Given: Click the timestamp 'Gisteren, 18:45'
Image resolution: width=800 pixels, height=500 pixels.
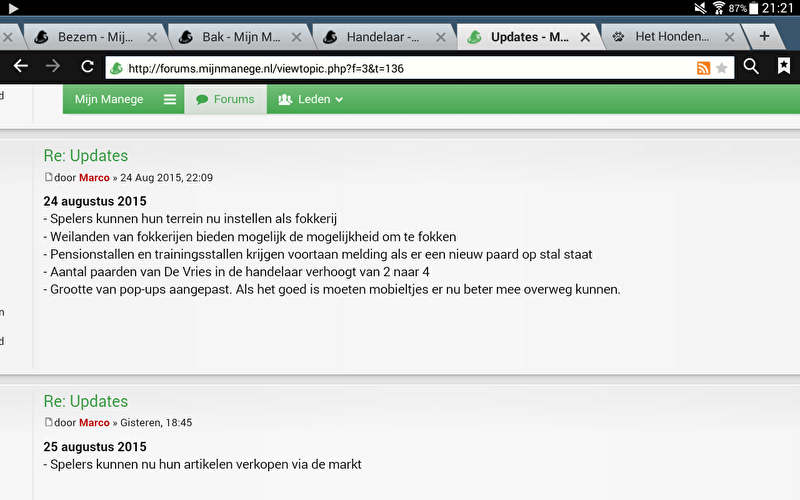Looking at the screenshot, I should (156, 422).
